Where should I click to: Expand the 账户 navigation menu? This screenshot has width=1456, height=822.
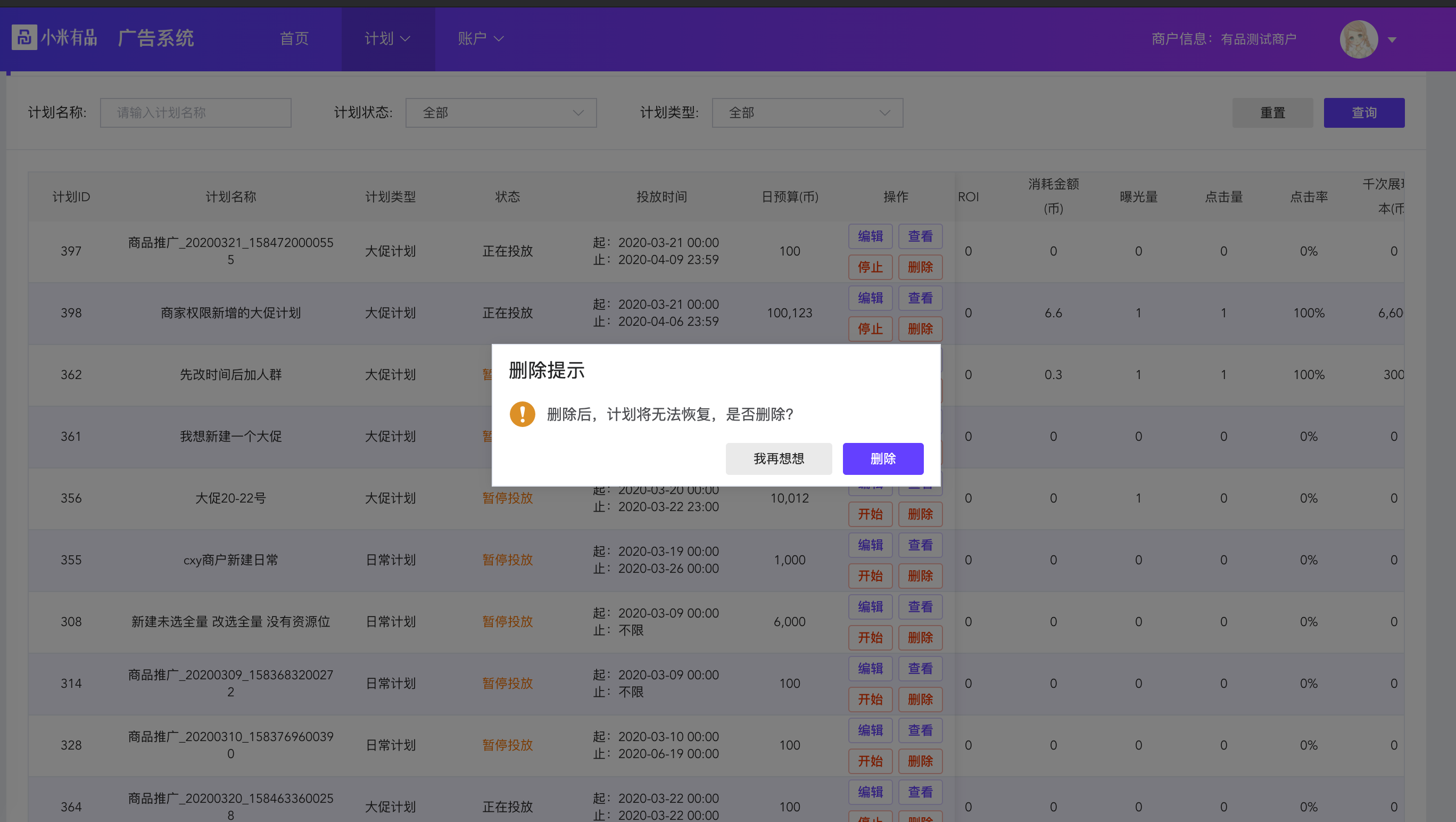(481, 38)
